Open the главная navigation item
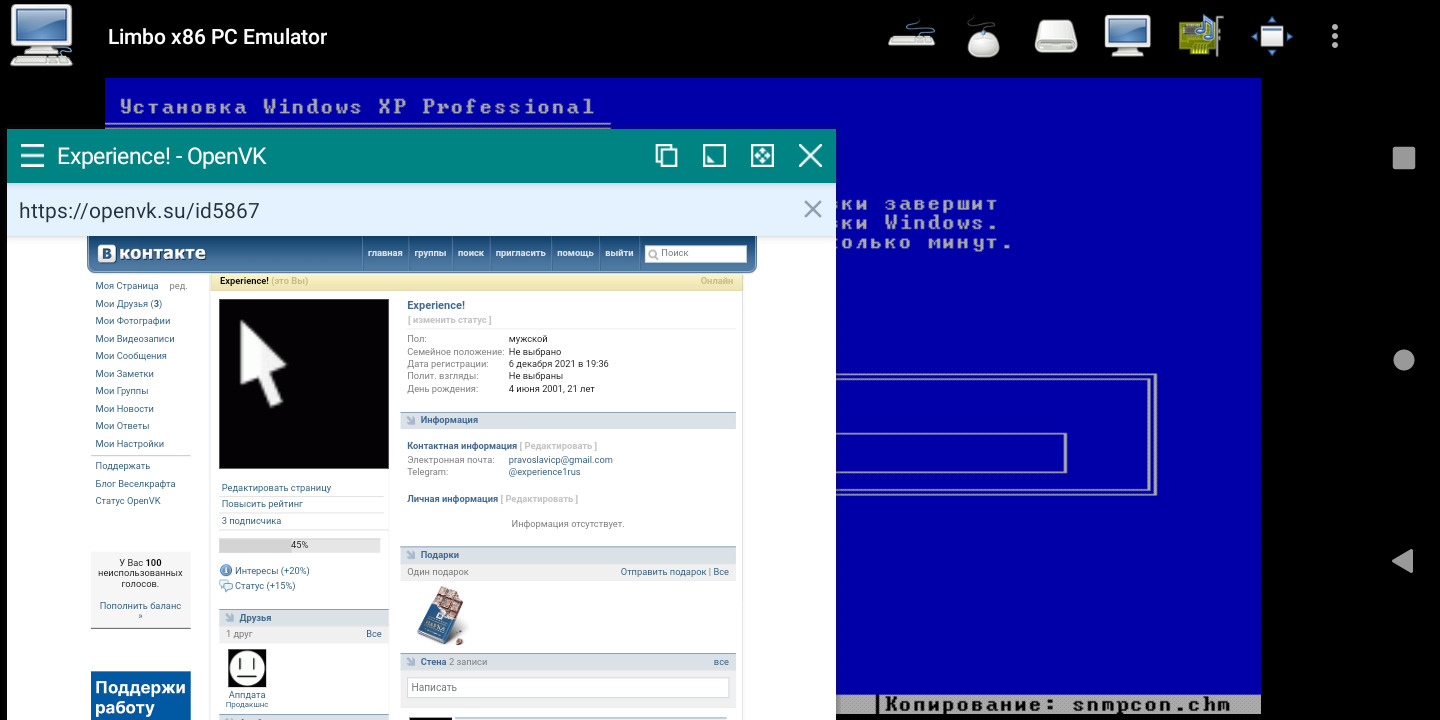This screenshot has height=720, width=1440. [385, 253]
